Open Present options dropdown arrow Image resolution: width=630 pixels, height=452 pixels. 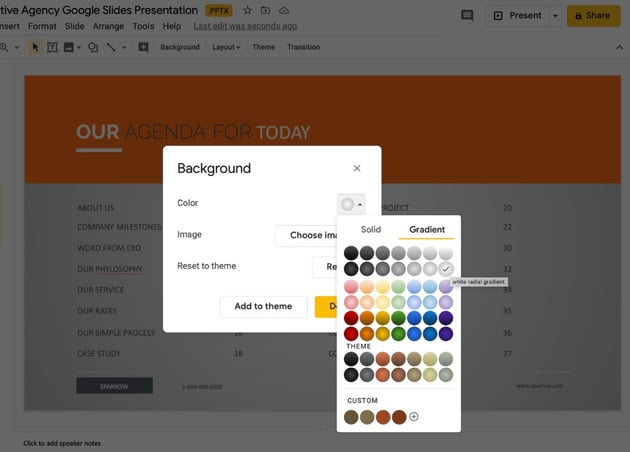555,16
